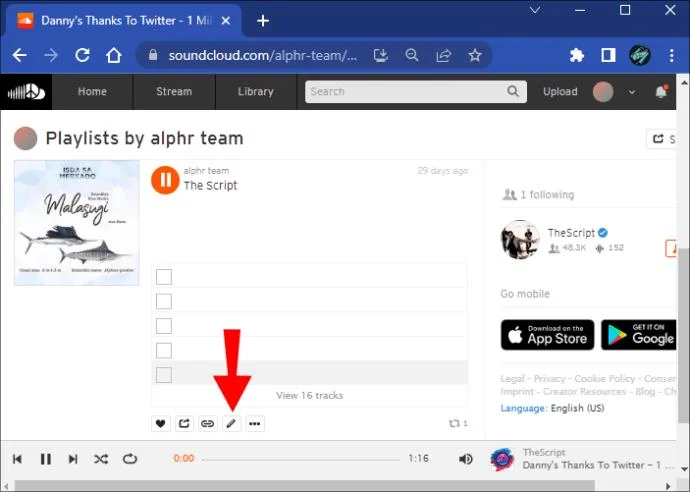
Task: Close the Danny's Thanks To Twitter tab
Action: 226,21
